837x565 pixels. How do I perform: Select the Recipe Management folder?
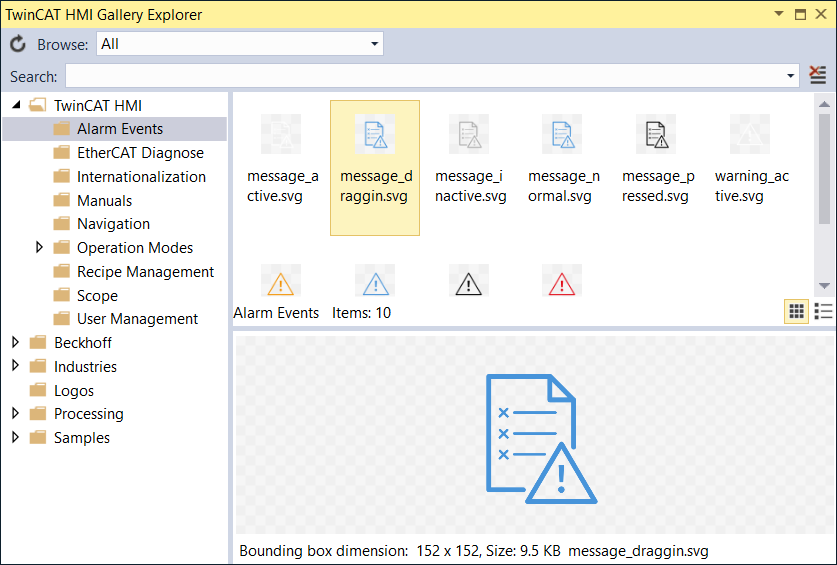(x=134, y=271)
